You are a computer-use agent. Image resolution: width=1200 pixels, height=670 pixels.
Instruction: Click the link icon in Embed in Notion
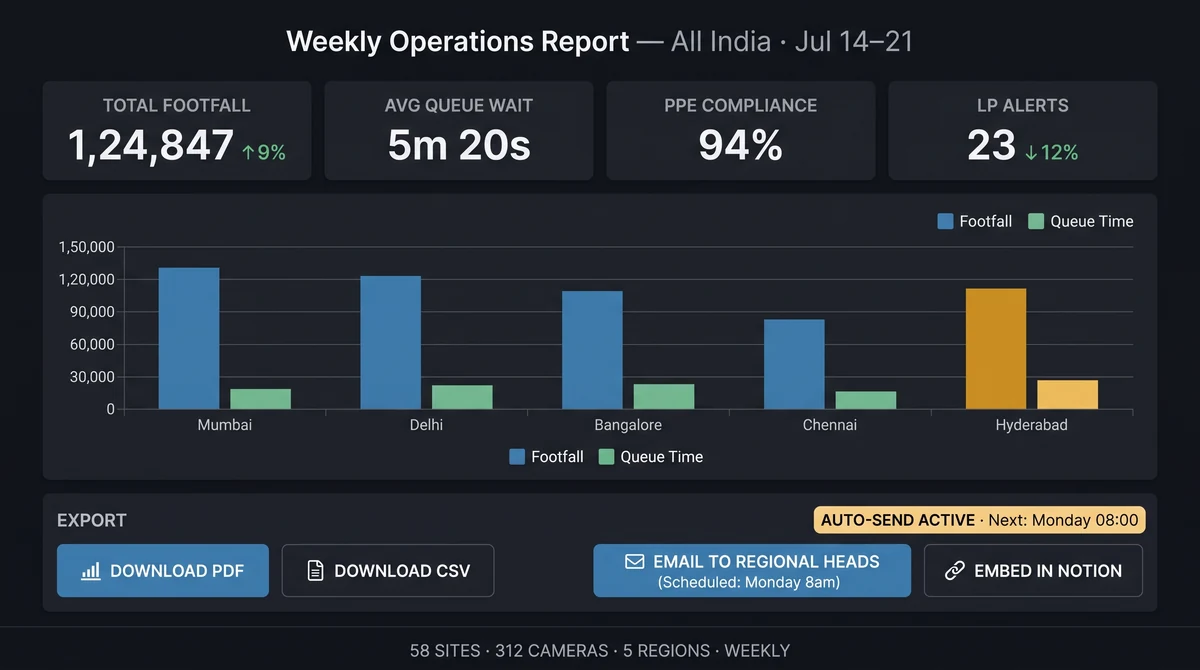coord(955,571)
